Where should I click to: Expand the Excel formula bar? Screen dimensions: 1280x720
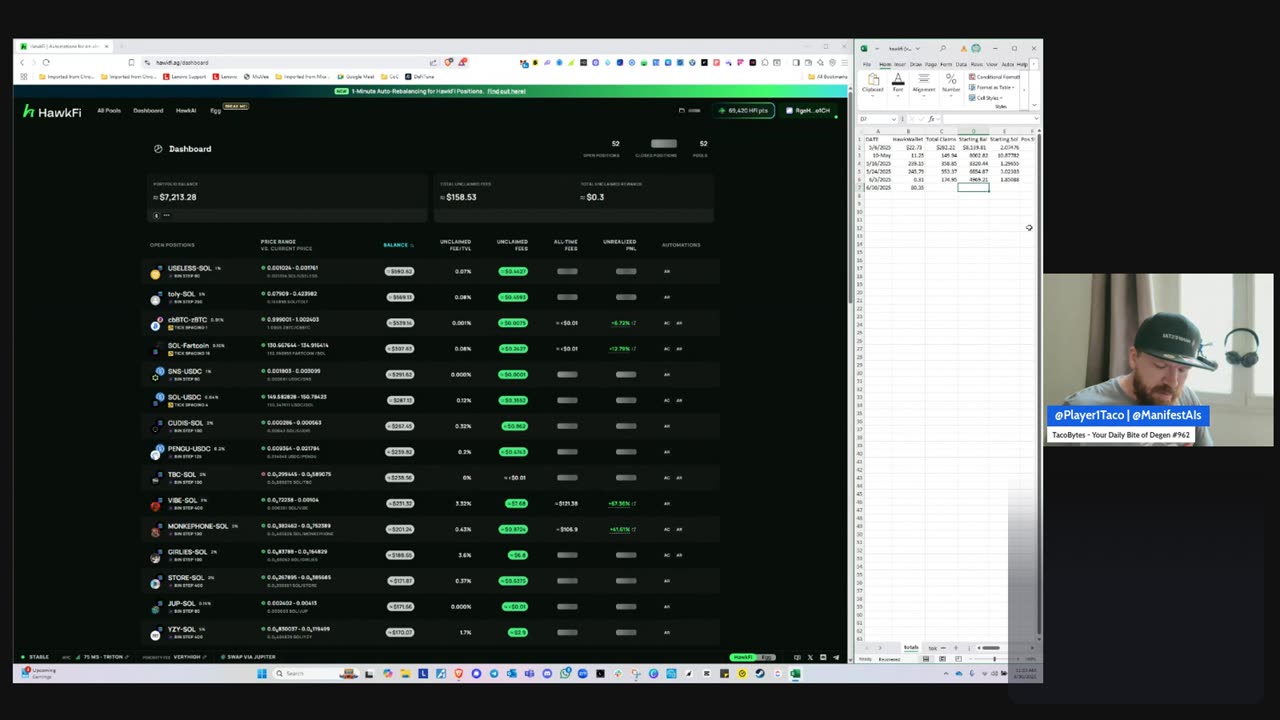click(1036, 119)
